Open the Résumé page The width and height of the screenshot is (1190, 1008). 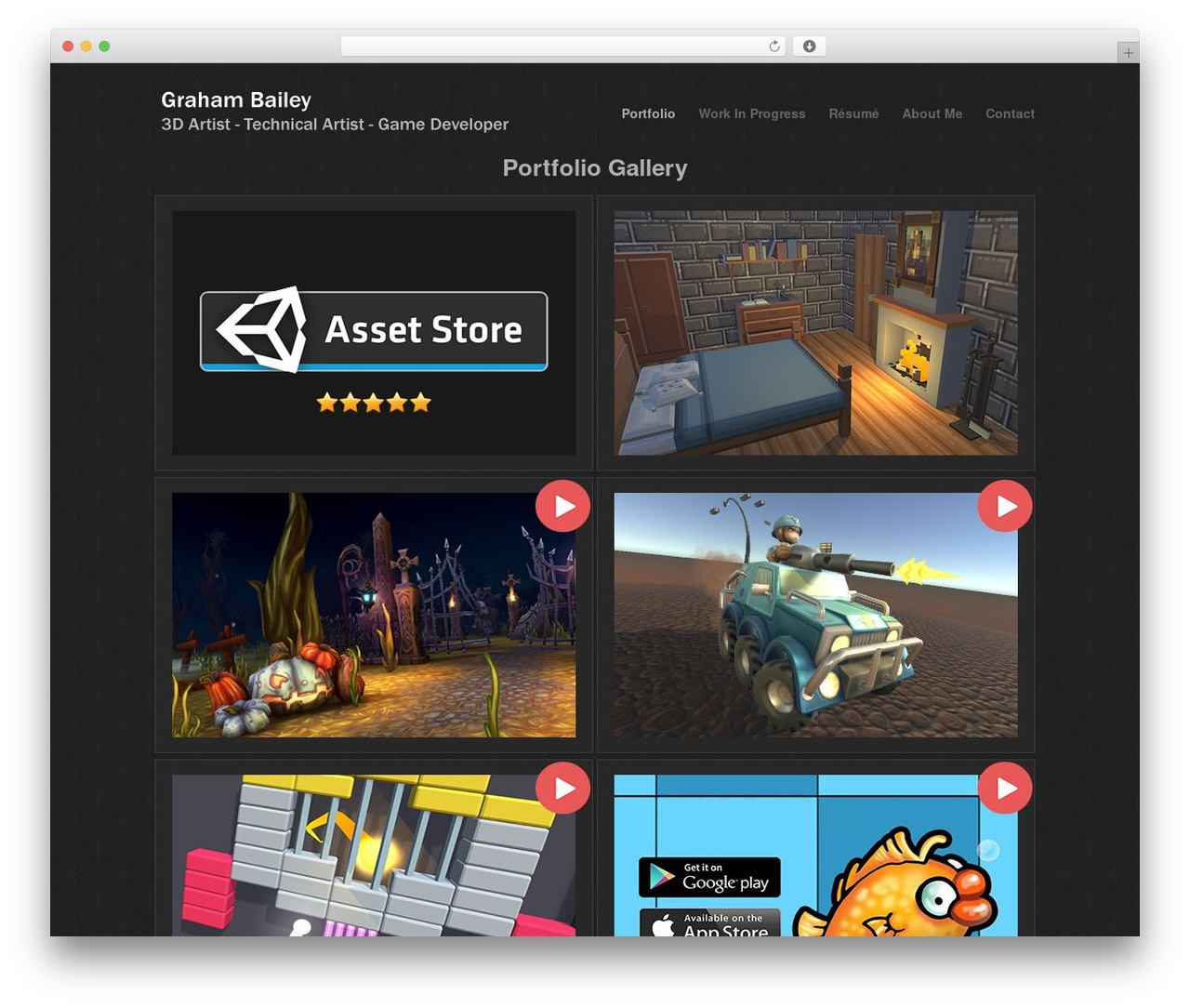pyautogui.click(x=853, y=113)
